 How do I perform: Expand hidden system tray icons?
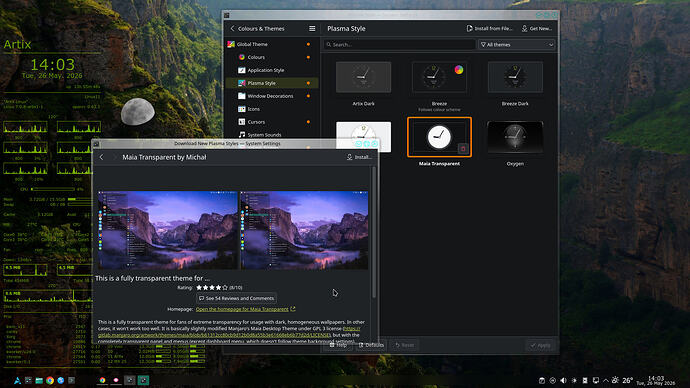coord(606,381)
